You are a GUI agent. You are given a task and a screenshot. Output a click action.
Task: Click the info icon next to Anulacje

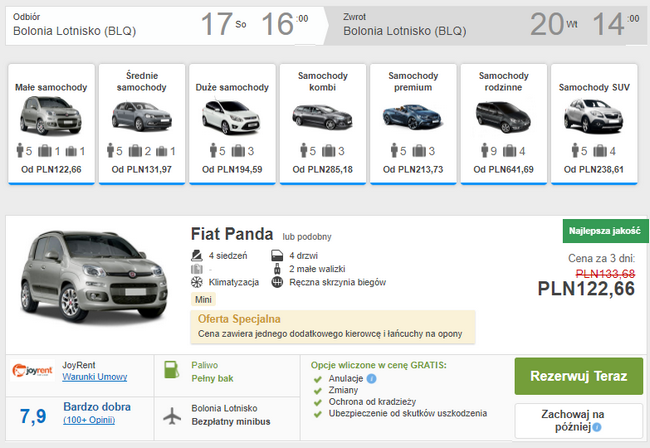pyautogui.click(x=371, y=378)
